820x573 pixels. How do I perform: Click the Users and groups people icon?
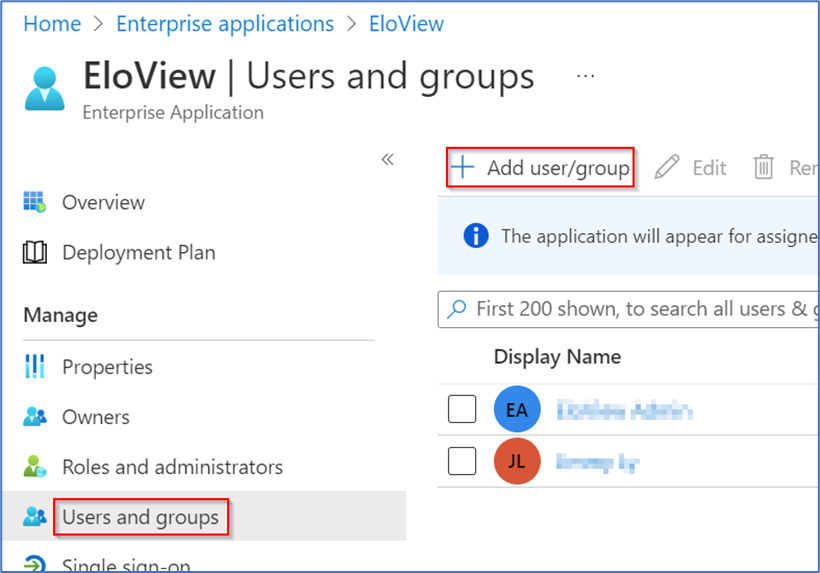[35, 517]
